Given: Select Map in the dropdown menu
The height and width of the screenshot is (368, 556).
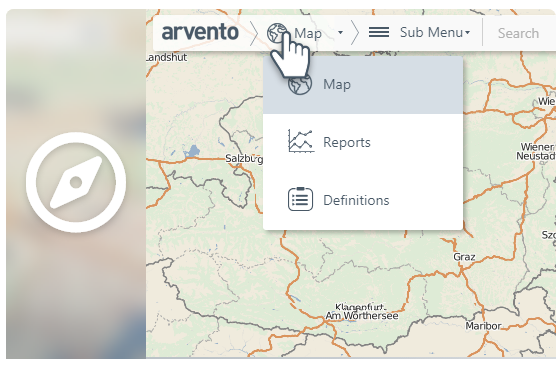Looking at the screenshot, I should coord(363,85).
